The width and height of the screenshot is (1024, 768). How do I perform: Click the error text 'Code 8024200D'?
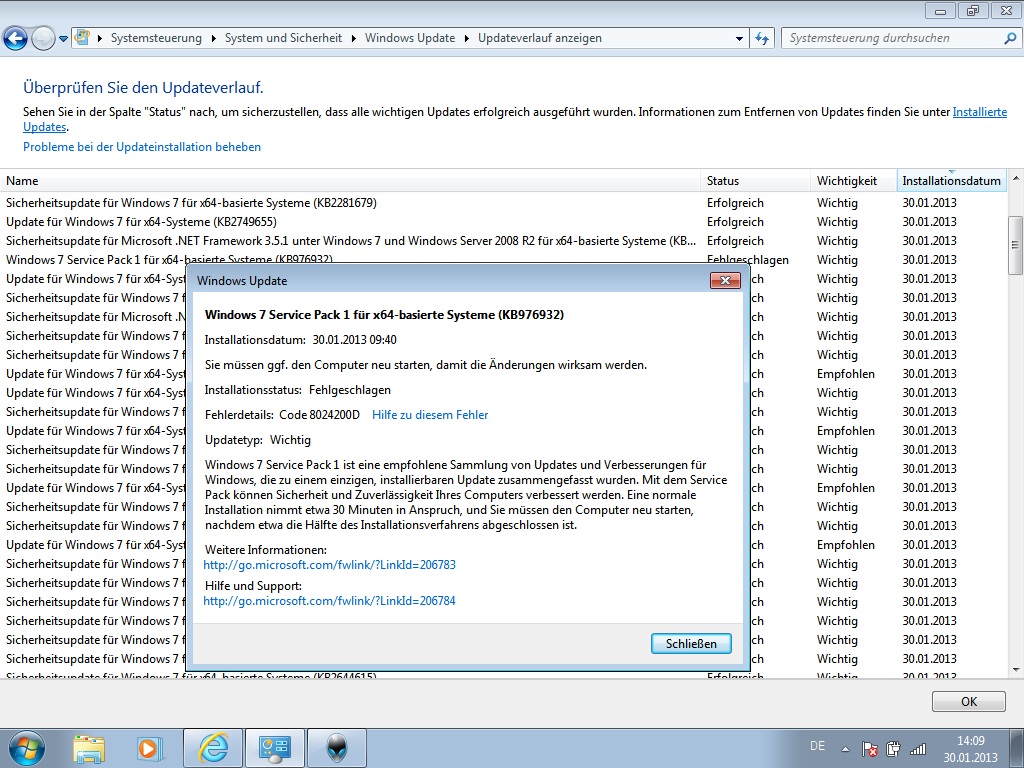319,415
